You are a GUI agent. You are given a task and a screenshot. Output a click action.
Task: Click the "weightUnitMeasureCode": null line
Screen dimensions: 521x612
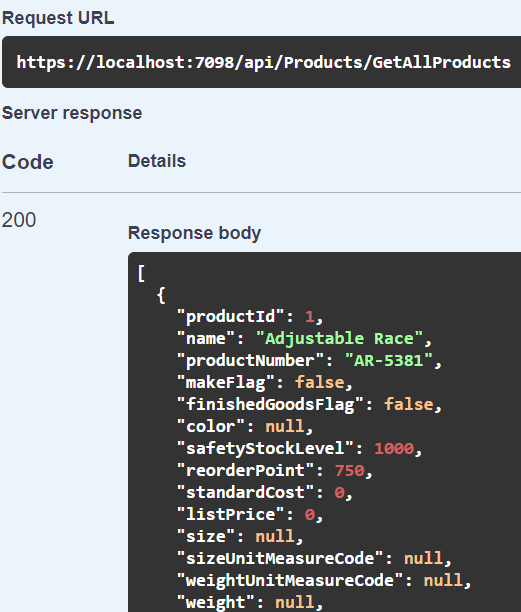pos(324,580)
